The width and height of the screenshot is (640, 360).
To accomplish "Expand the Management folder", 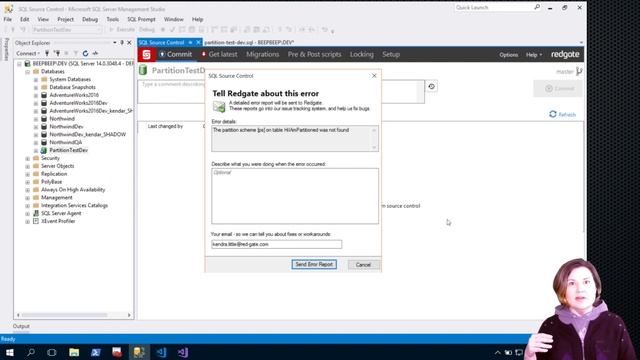I will click(27, 198).
